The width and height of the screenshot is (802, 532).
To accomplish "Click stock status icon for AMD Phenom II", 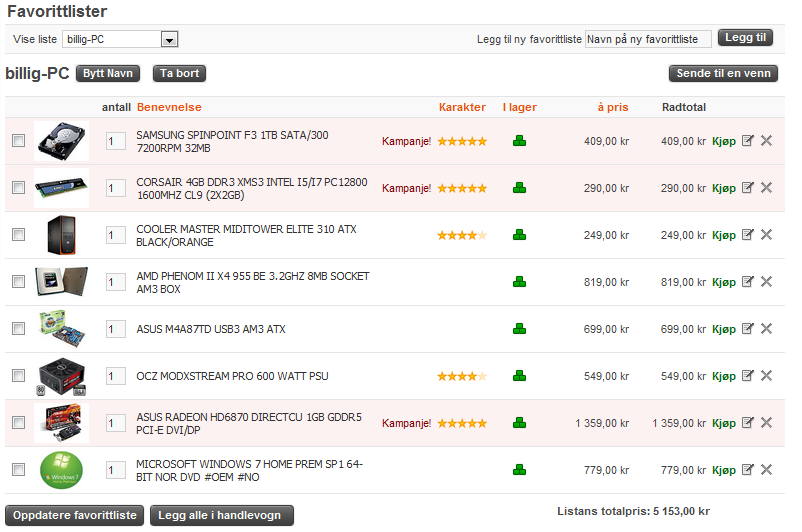I will click(x=519, y=282).
